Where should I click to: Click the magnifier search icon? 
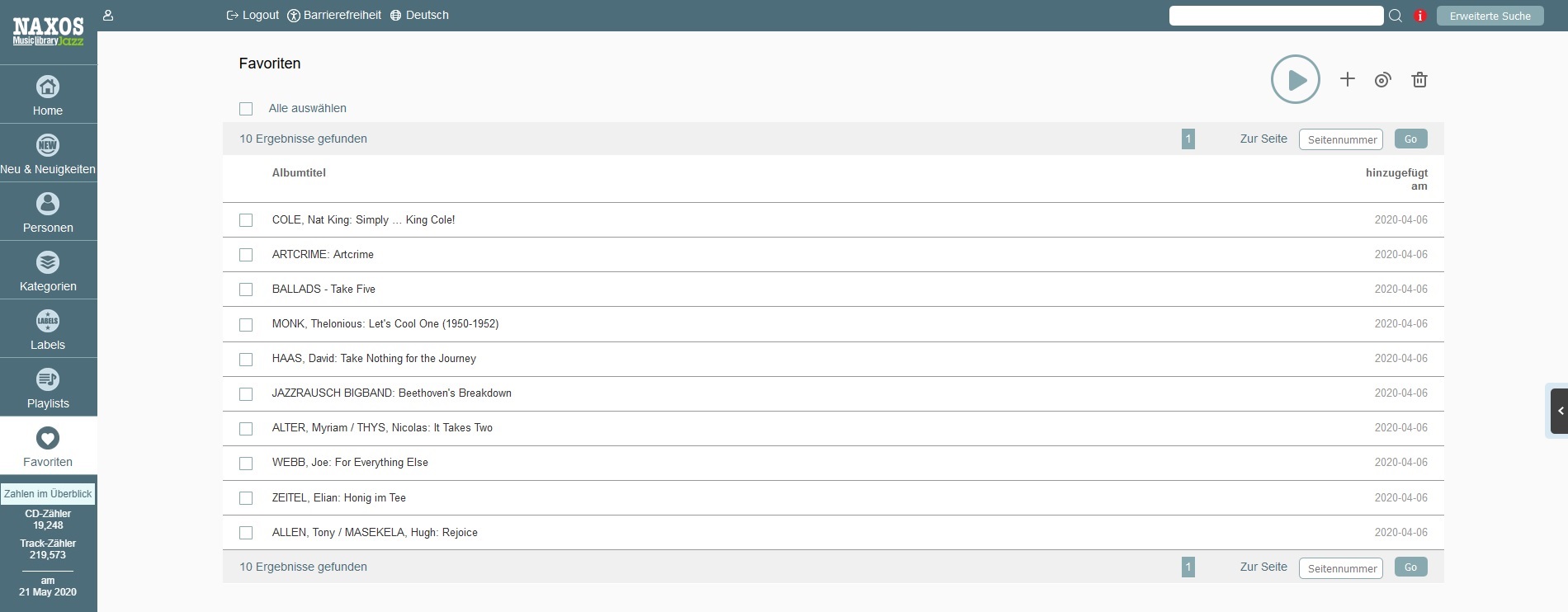tap(1396, 16)
